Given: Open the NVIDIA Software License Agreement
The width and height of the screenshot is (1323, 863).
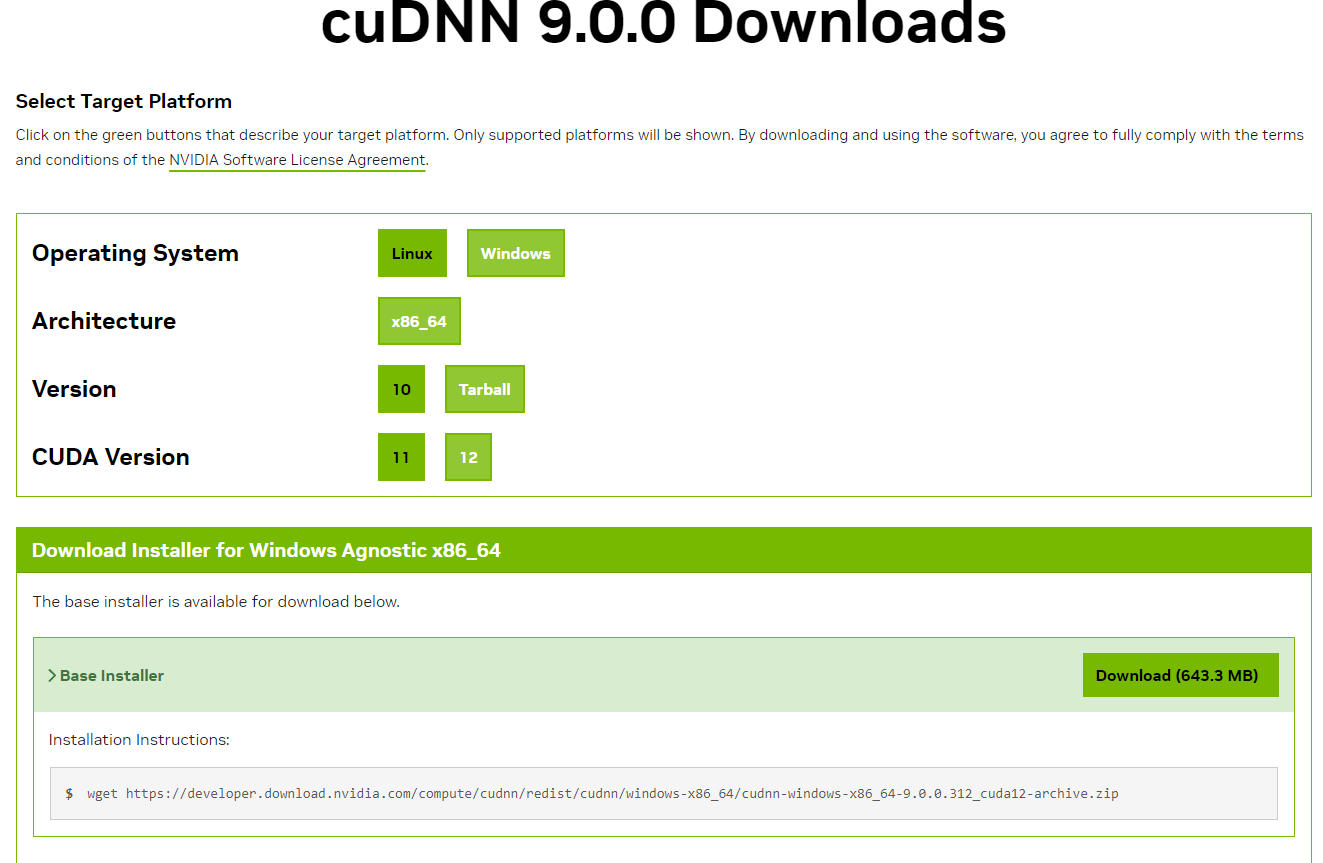Looking at the screenshot, I should pos(296,160).
